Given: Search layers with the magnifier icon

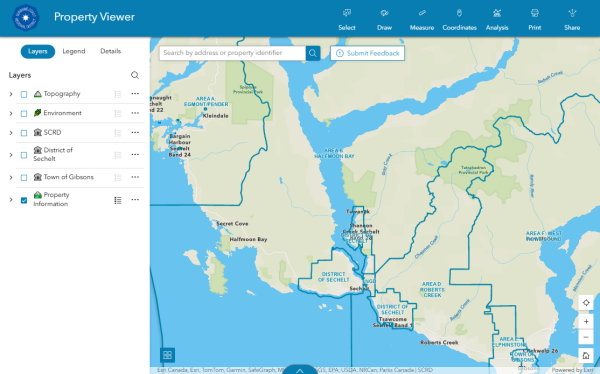Looking at the screenshot, I should [x=135, y=75].
